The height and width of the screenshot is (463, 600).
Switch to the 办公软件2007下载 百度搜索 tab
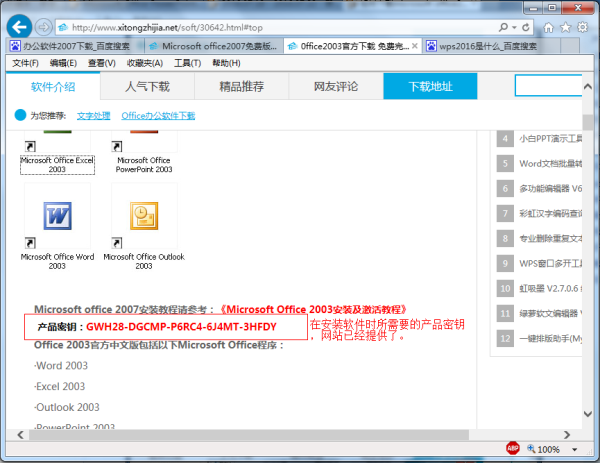pyautogui.click(x=75, y=46)
